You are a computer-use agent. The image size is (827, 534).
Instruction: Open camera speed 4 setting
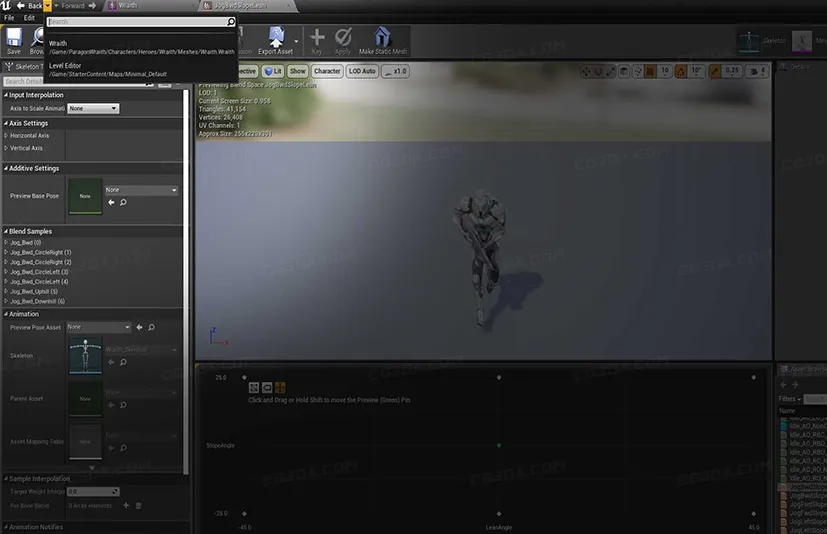point(757,71)
